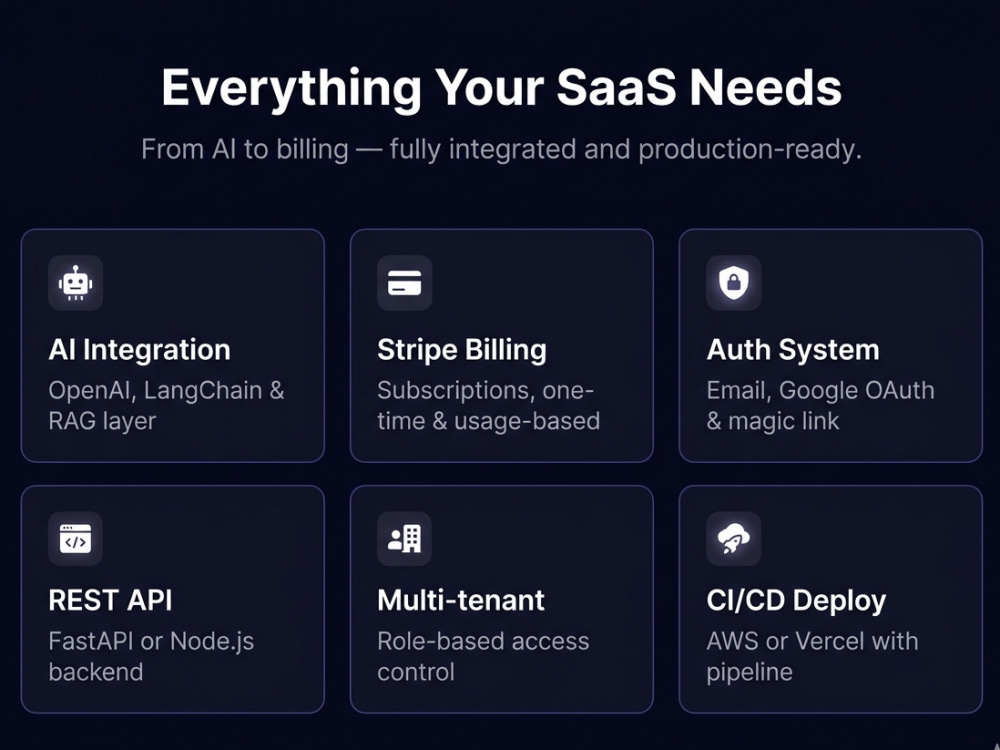Click the credit card icon for Stripe Billing
The height and width of the screenshot is (750, 1000).
[404, 283]
